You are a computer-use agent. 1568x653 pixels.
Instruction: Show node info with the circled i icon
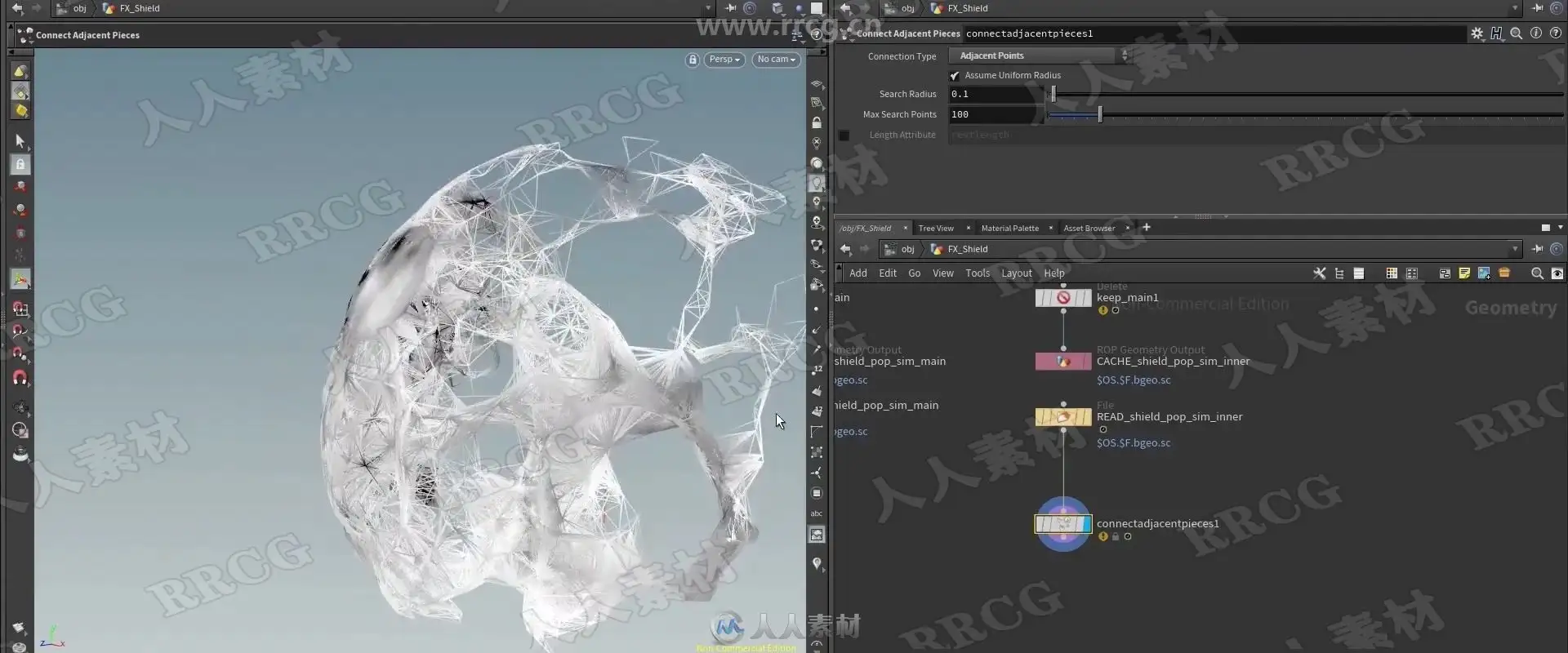pyautogui.click(x=1535, y=33)
